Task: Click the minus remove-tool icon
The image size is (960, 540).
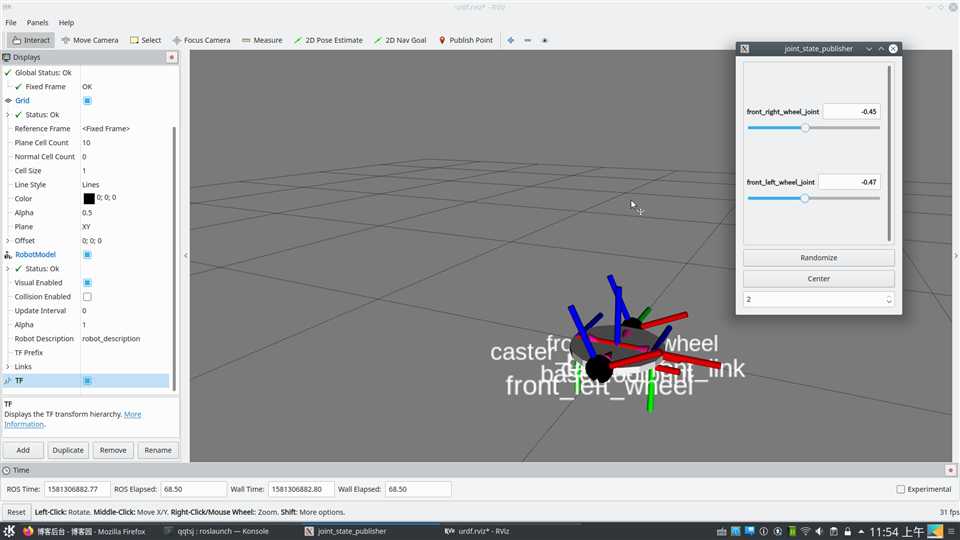Action: [528, 40]
